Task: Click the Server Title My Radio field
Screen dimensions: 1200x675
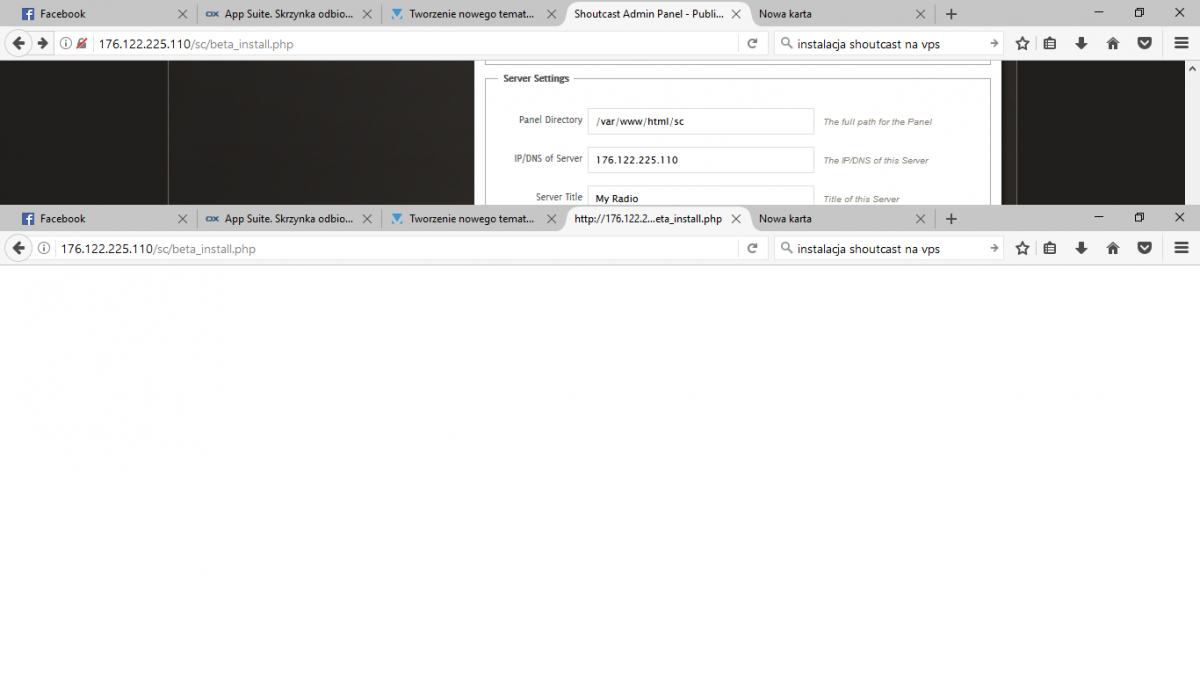Action: click(x=701, y=195)
